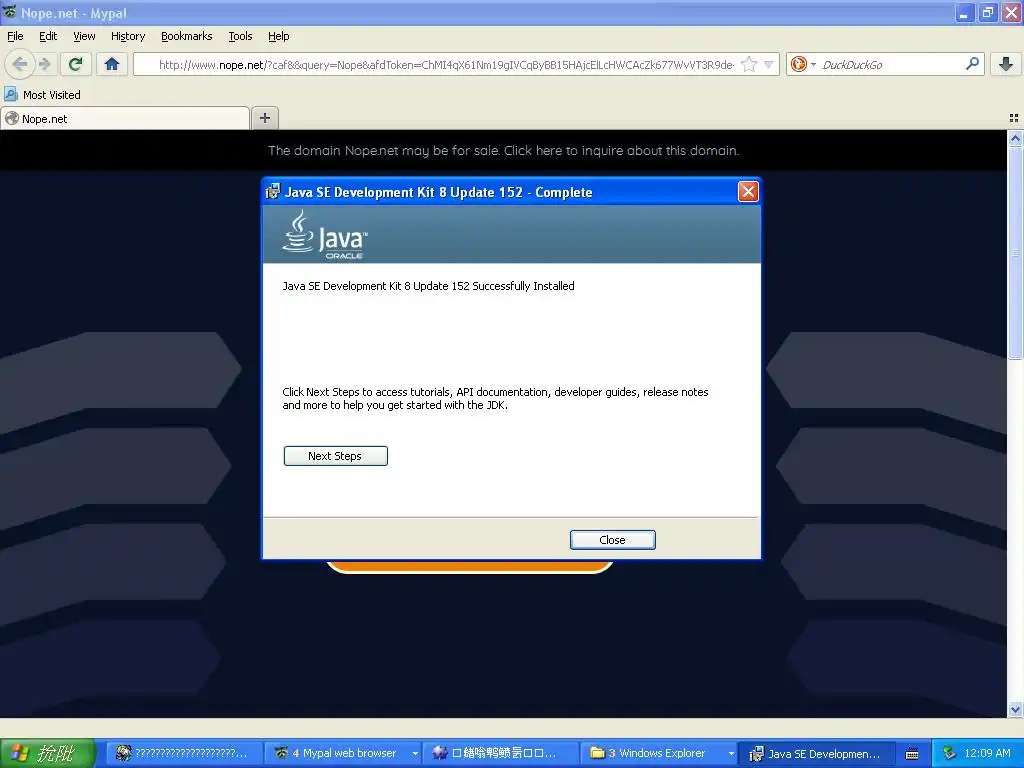Click the taskbar clock showing 12:09 AM

click(x=987, y=753)
